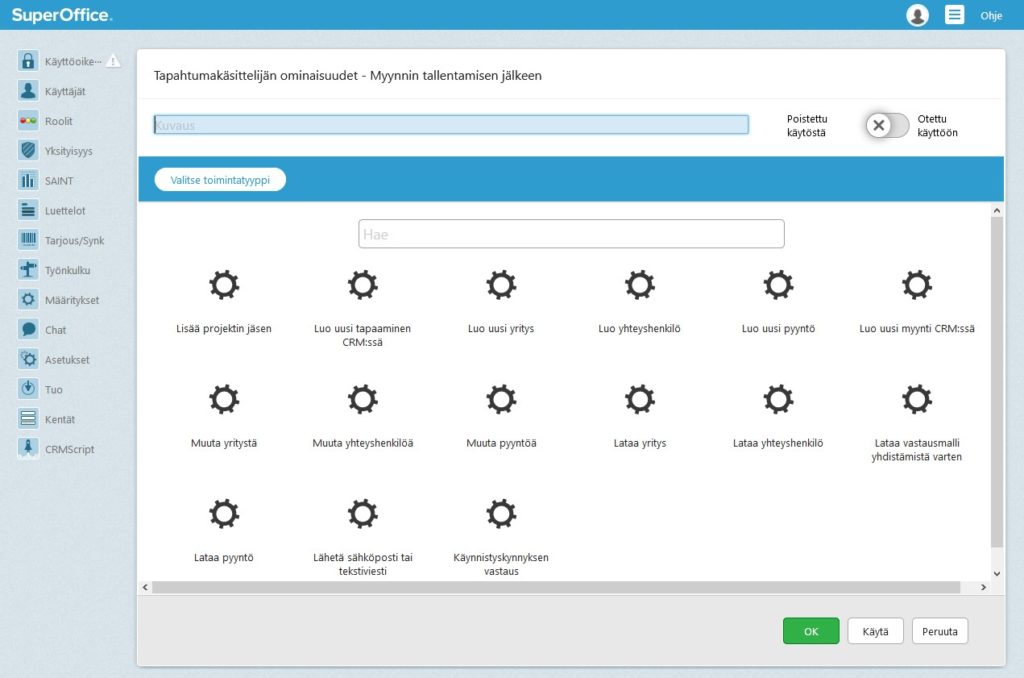Open the hamburger menu icon in header
This screenshot has width=1024, height=678.
(955, 15)
